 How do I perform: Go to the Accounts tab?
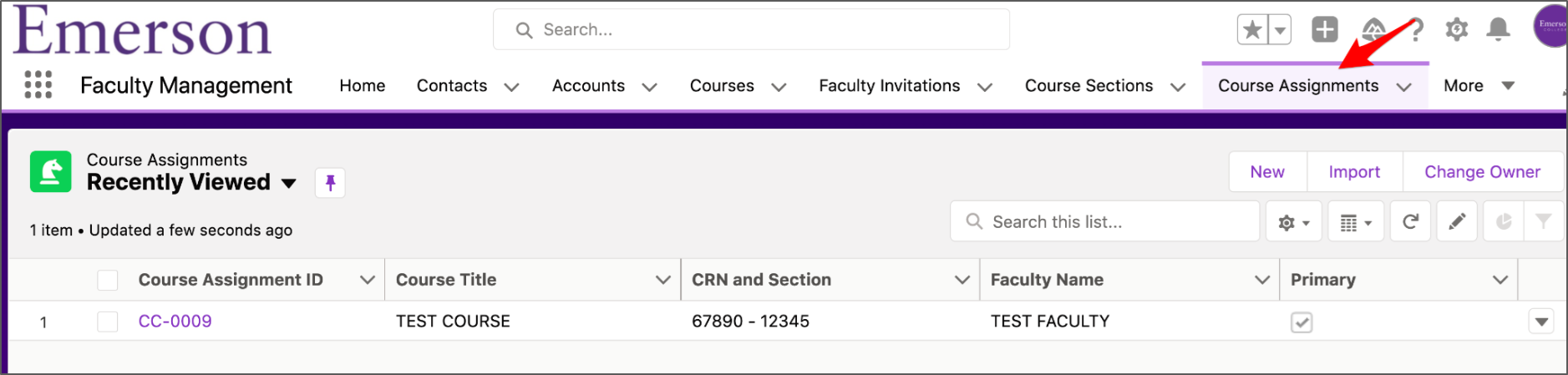[x=588, y=85]
